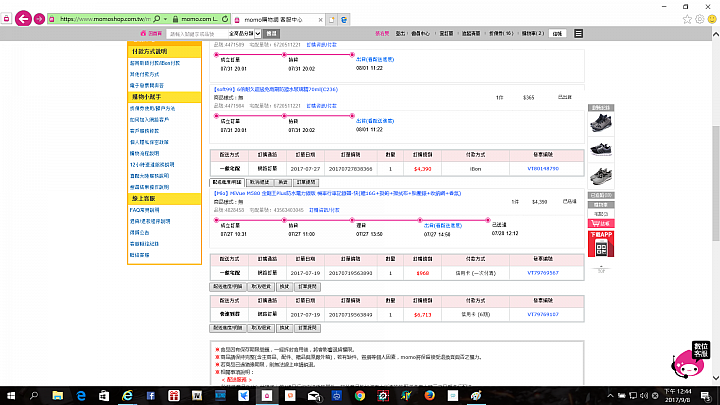
Task: Open the Mio MiVue M580 product link
Action: pyautogui.click(x=338, y=193)
